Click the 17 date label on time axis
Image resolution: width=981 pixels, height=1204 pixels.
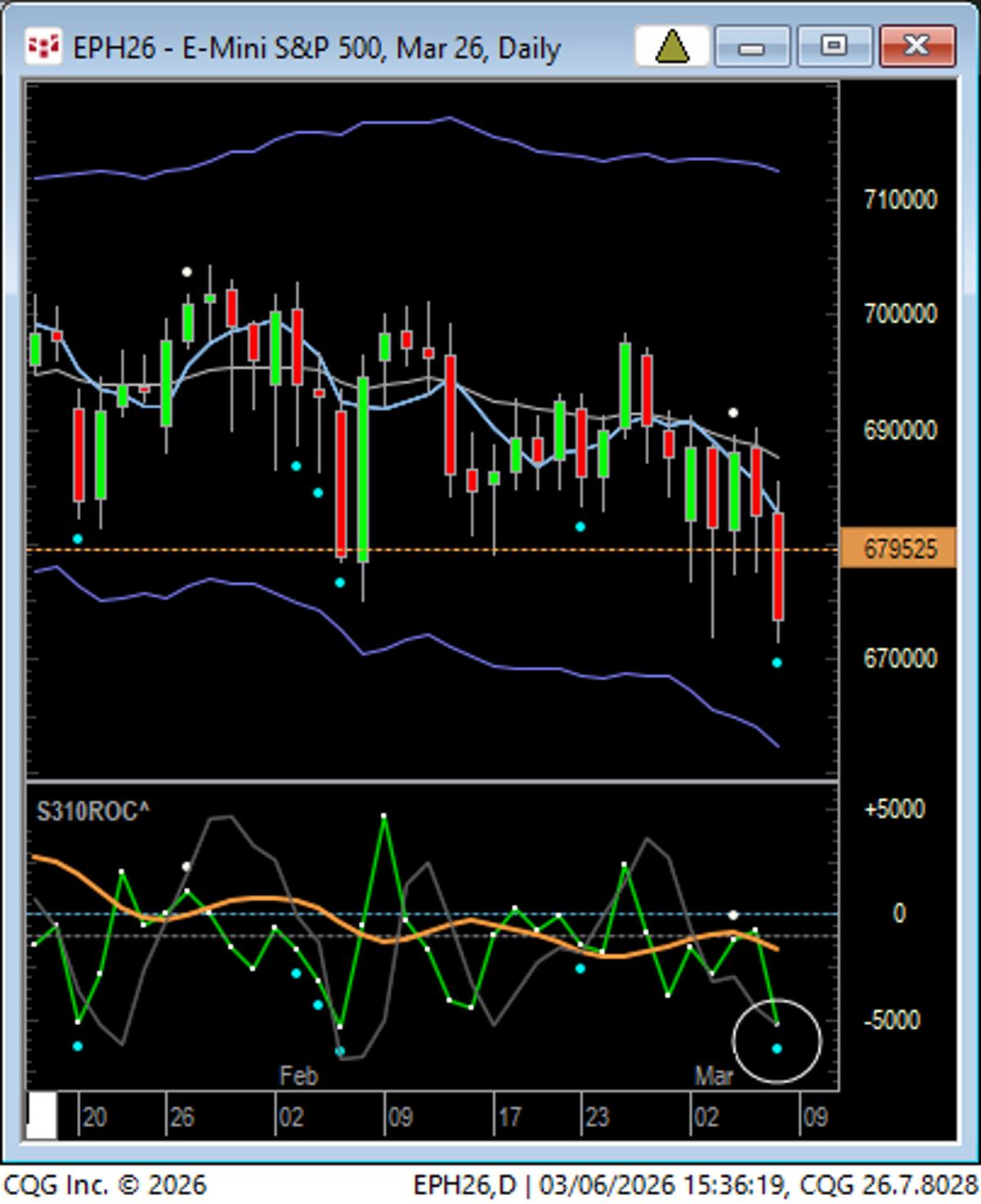(508, 1117)
